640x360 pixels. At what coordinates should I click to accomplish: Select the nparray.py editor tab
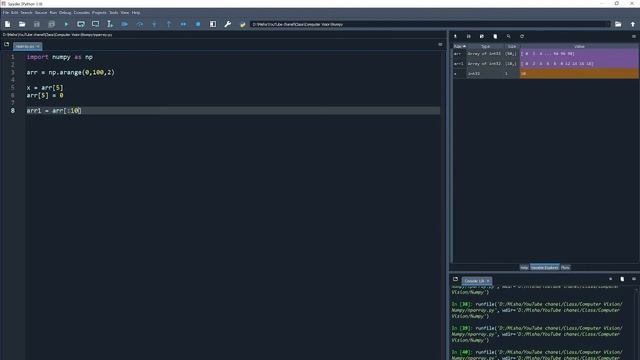(x=27, y=47)
